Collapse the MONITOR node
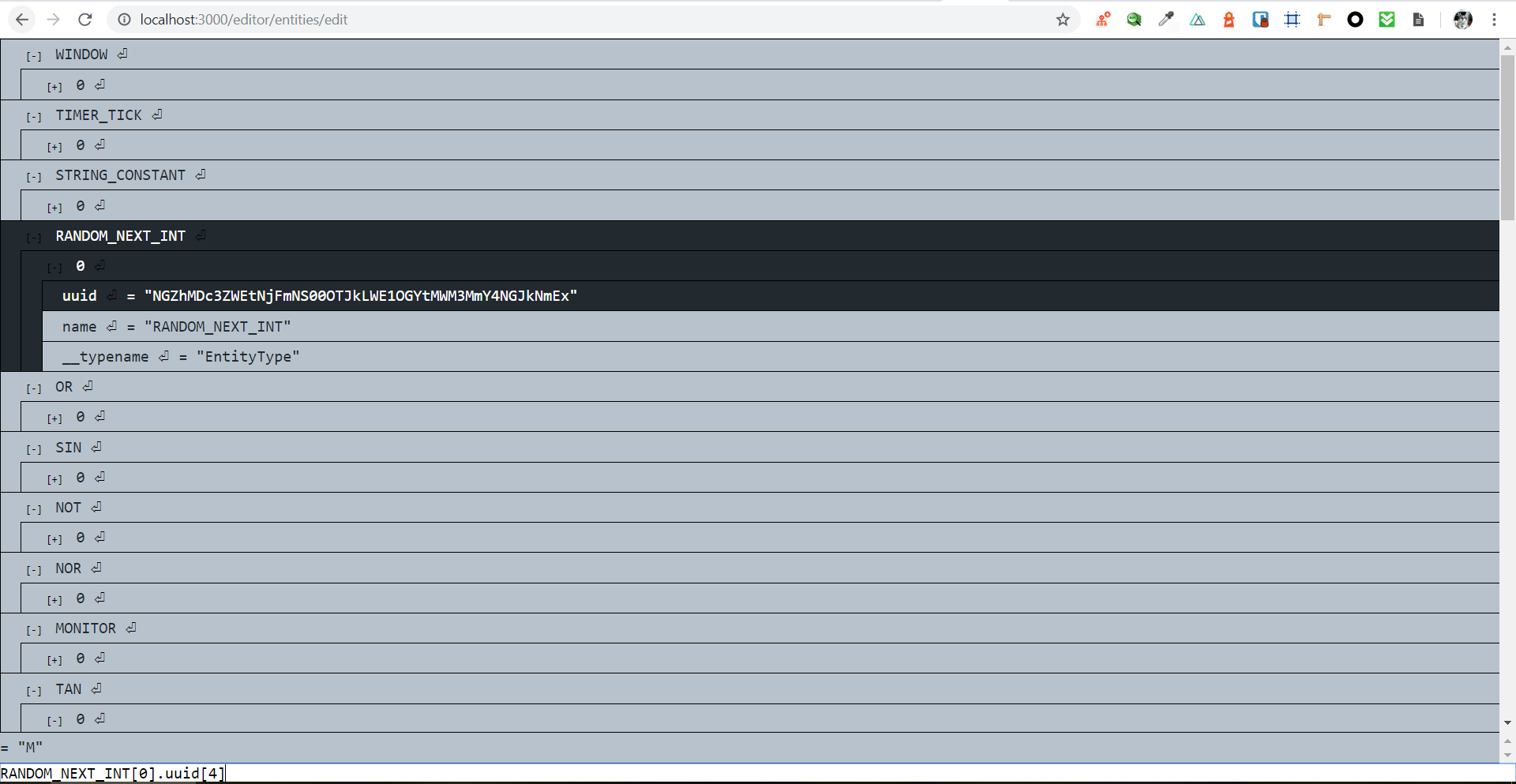This screenshot has height=784, width=1516. (x=34, y=630)
